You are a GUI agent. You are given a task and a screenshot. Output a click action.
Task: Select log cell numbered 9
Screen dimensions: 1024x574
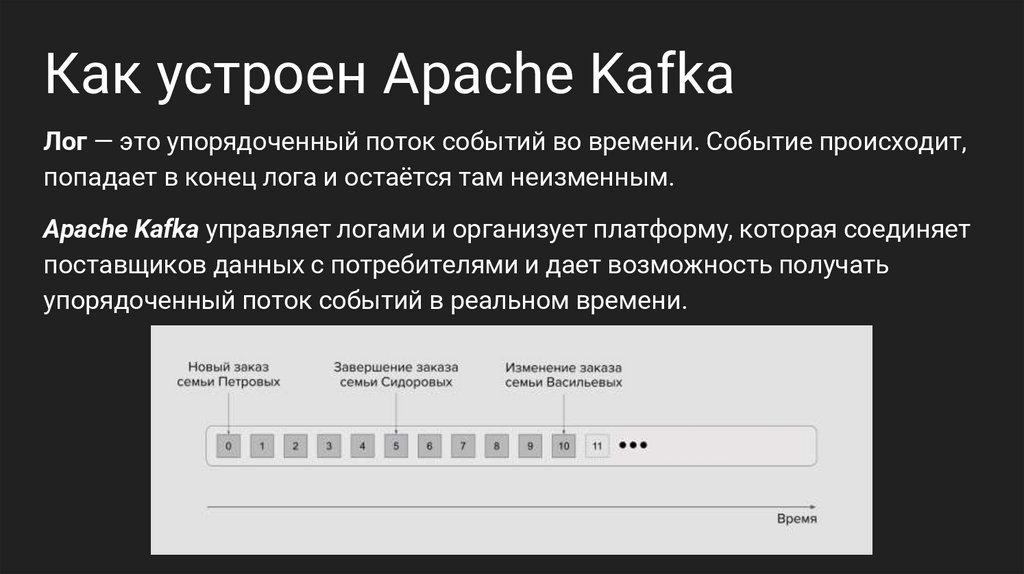(530, 446)
